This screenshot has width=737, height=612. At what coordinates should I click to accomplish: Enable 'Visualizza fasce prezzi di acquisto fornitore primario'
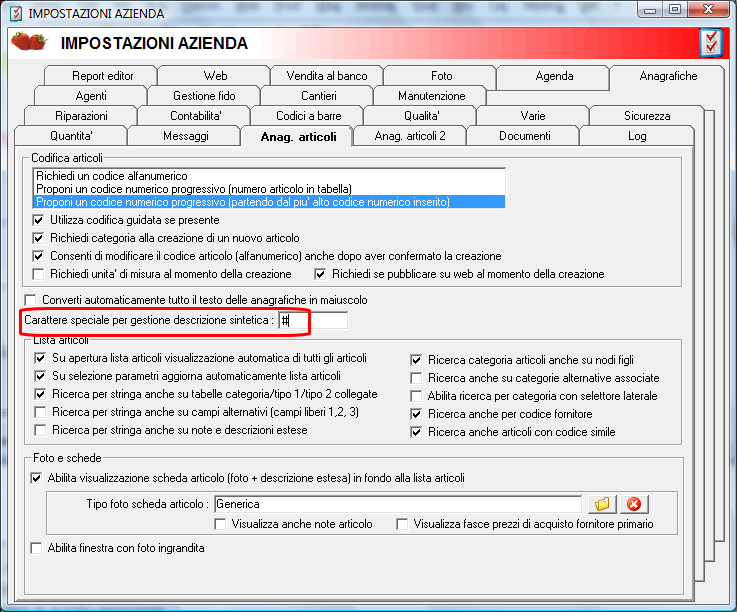[402, 524]
